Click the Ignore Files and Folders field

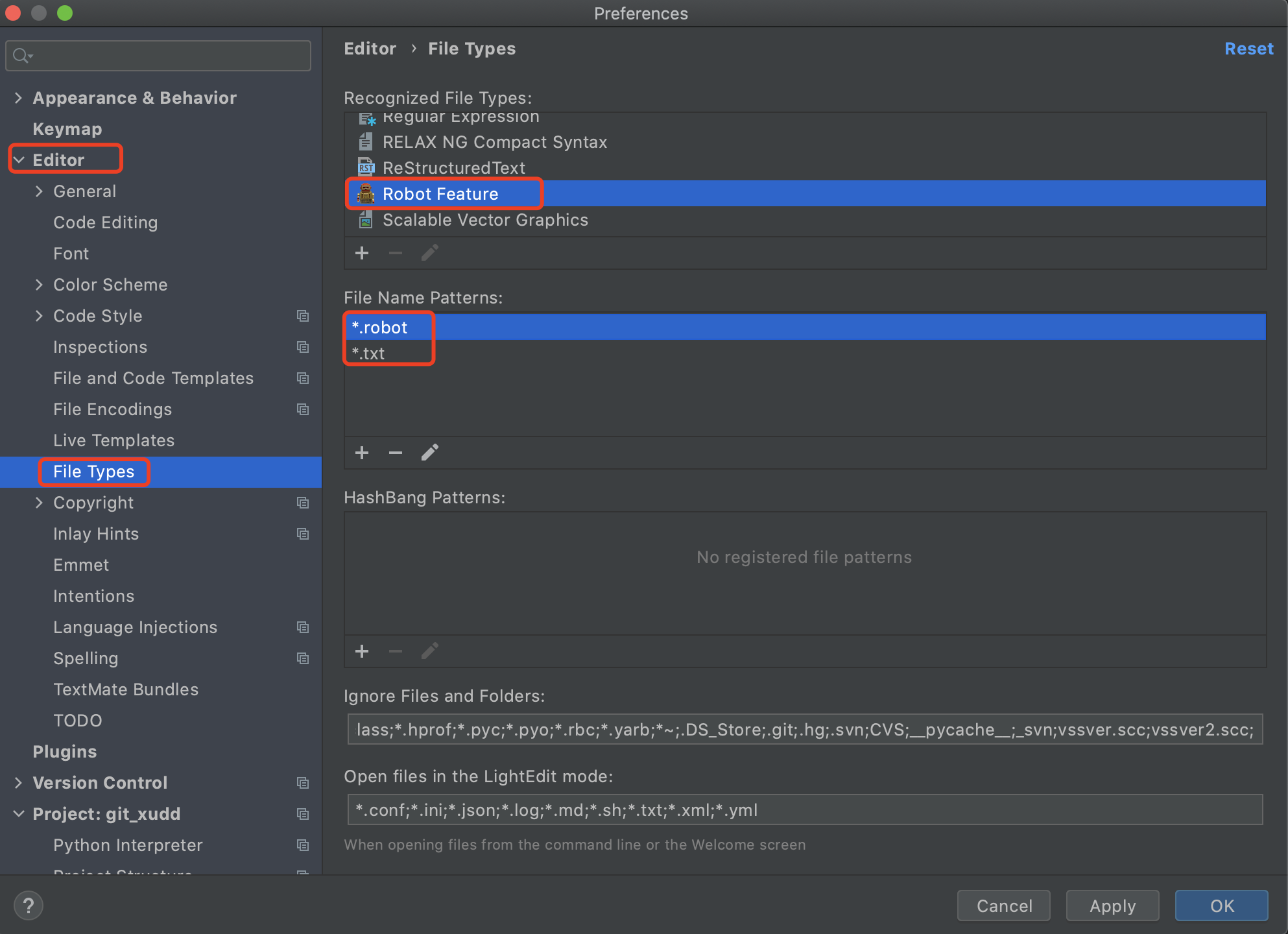804,730
